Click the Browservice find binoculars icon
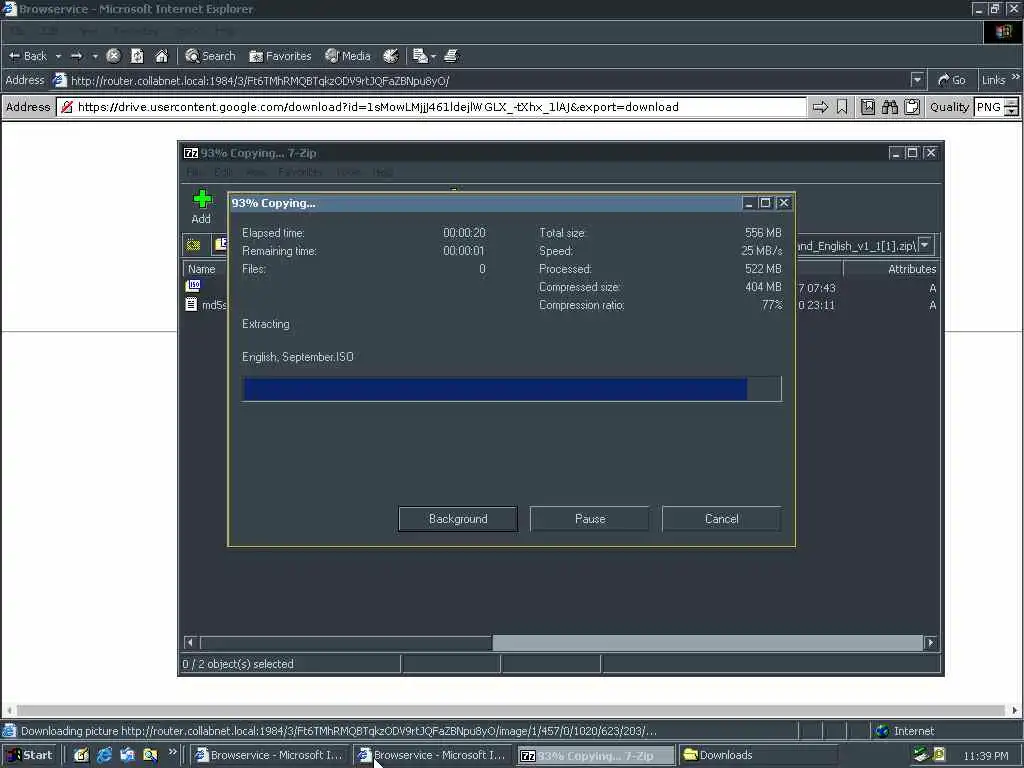 889,107
